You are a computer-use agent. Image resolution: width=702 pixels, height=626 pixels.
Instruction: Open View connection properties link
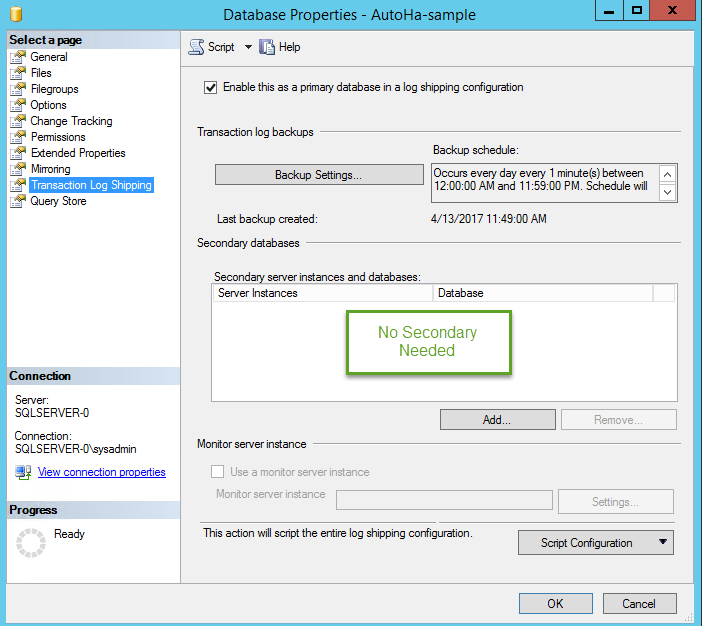pyautogui.click(x=101, y=472)
